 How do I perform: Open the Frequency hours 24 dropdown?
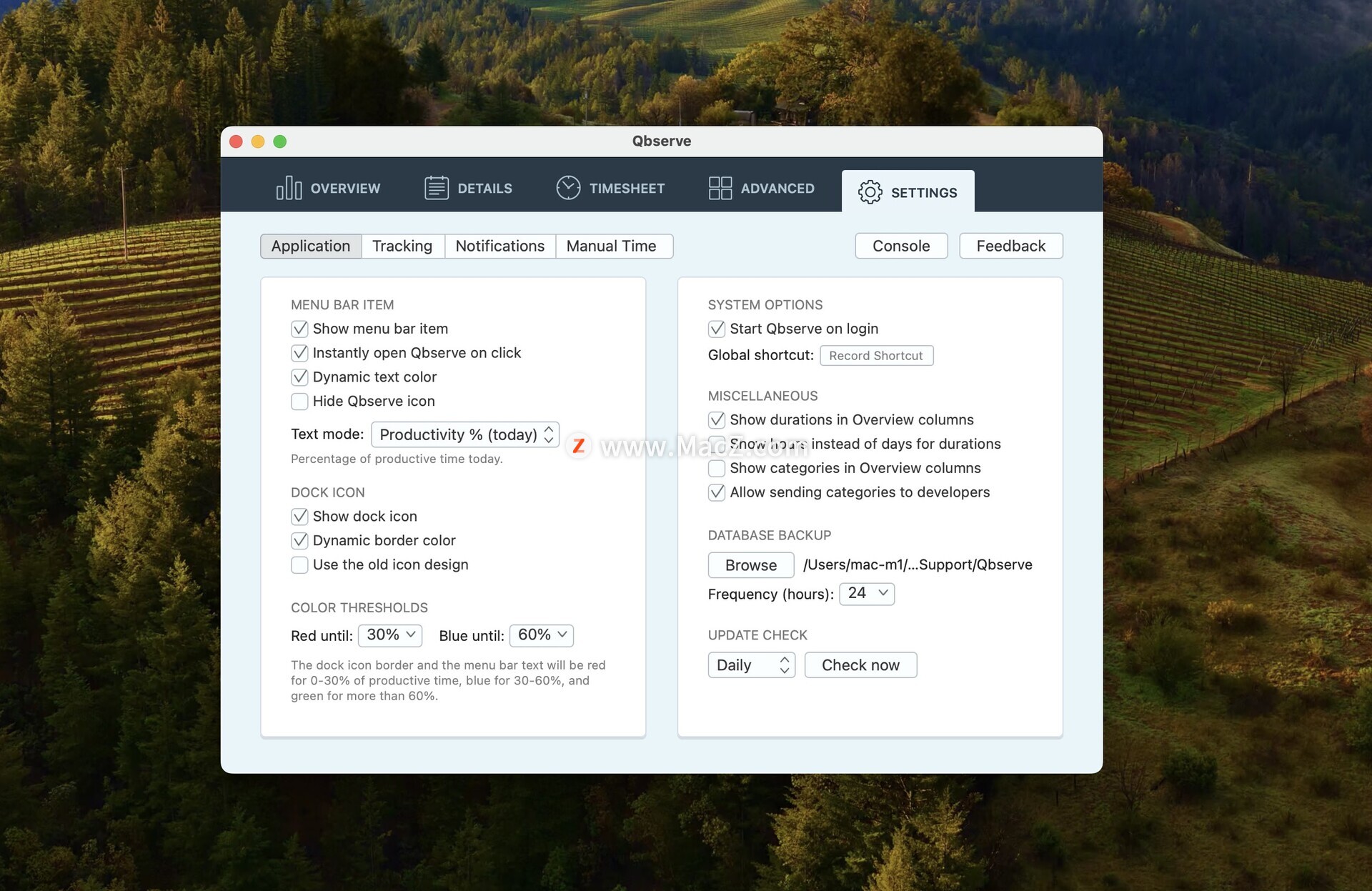[867, 594]
